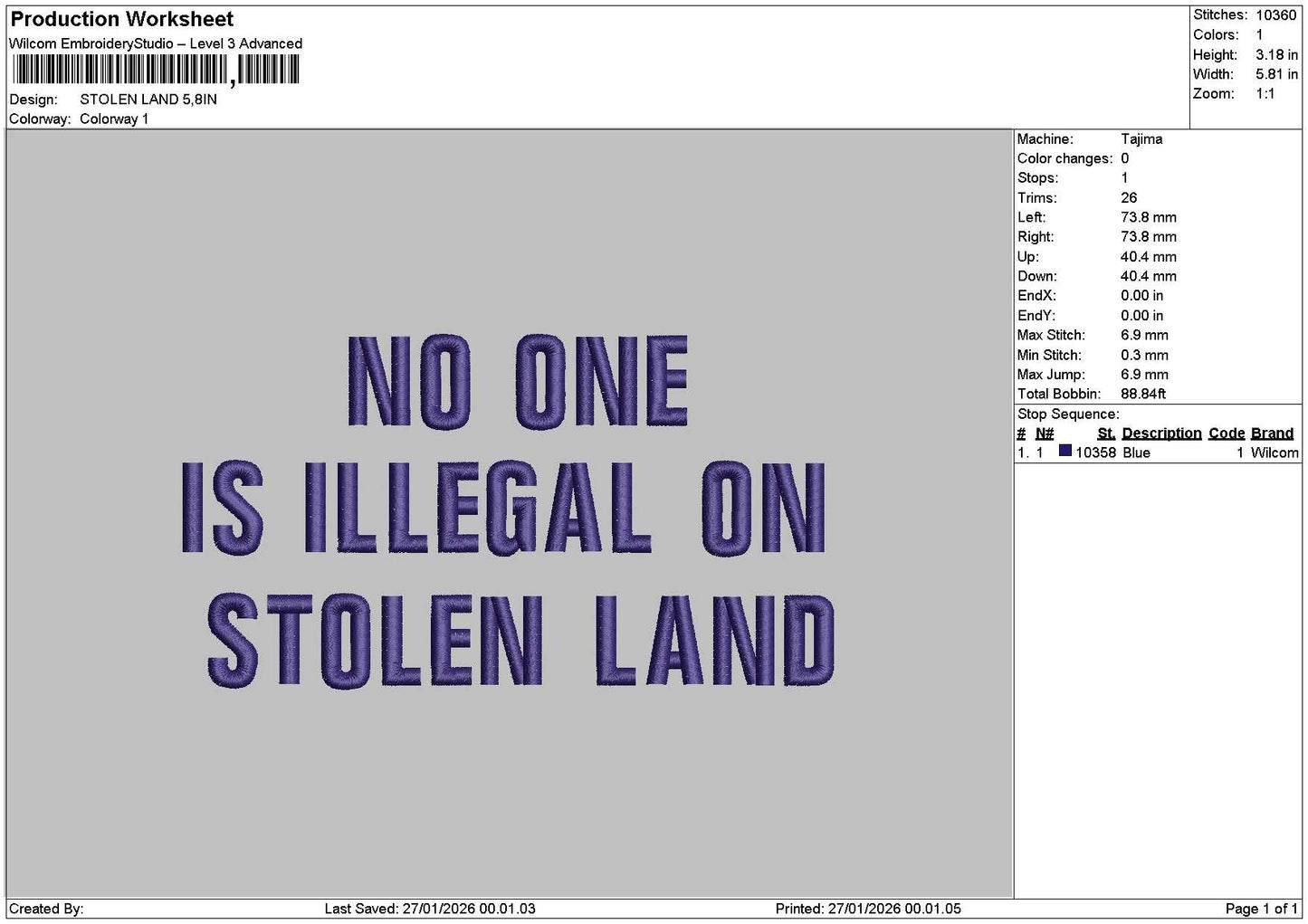Click the Width value 5.81 in
The image size is (1308, 924).
(1276, 74)
